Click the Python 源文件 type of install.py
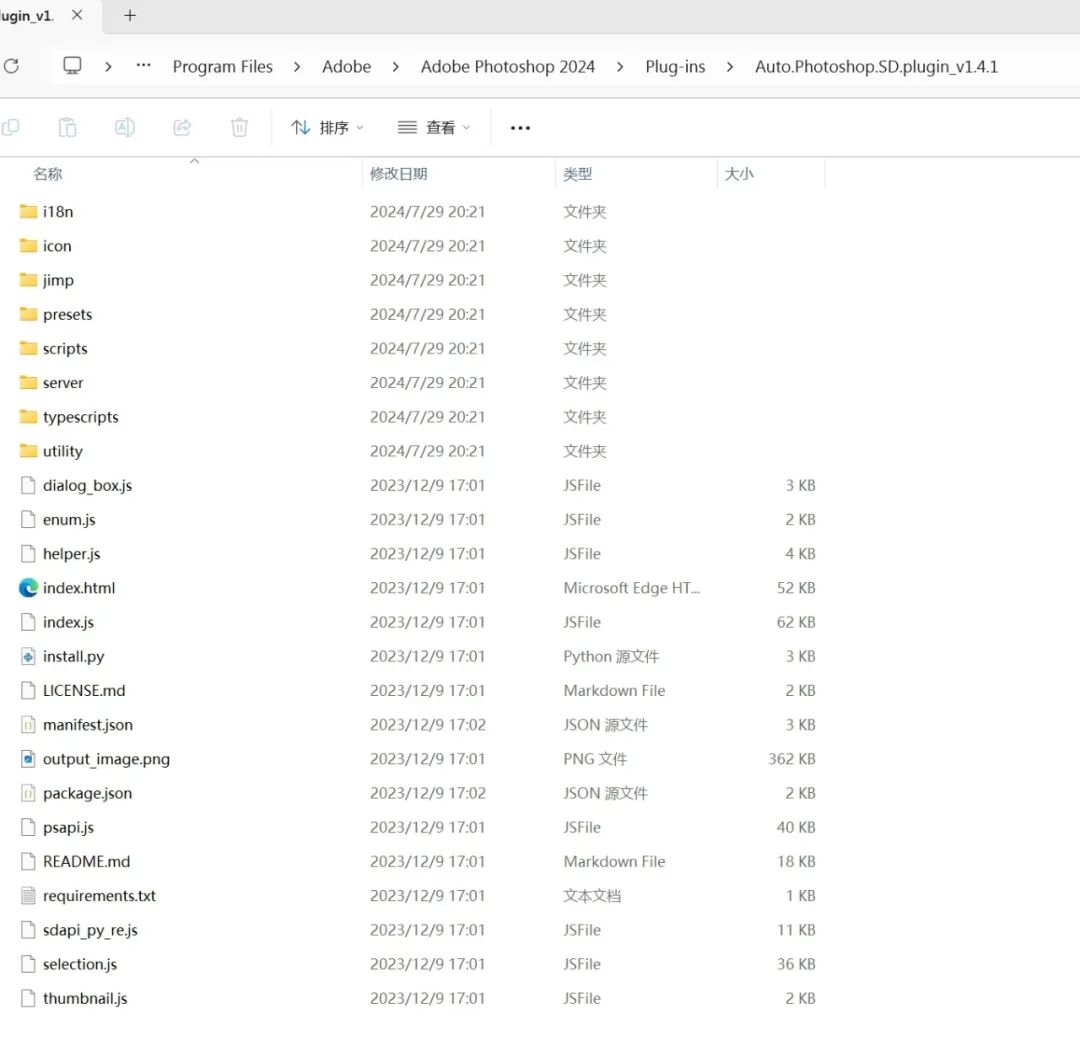 (611, 656)
